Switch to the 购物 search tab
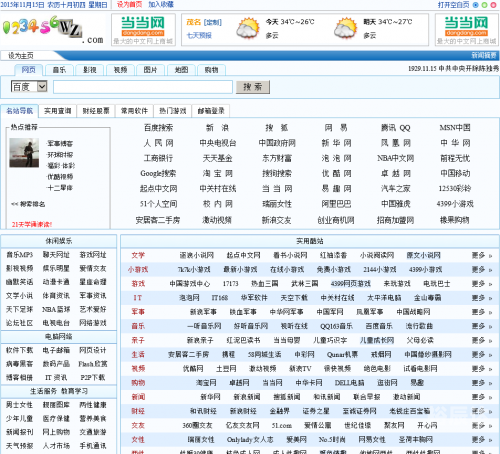500x454 pixels. click(212, 70)
